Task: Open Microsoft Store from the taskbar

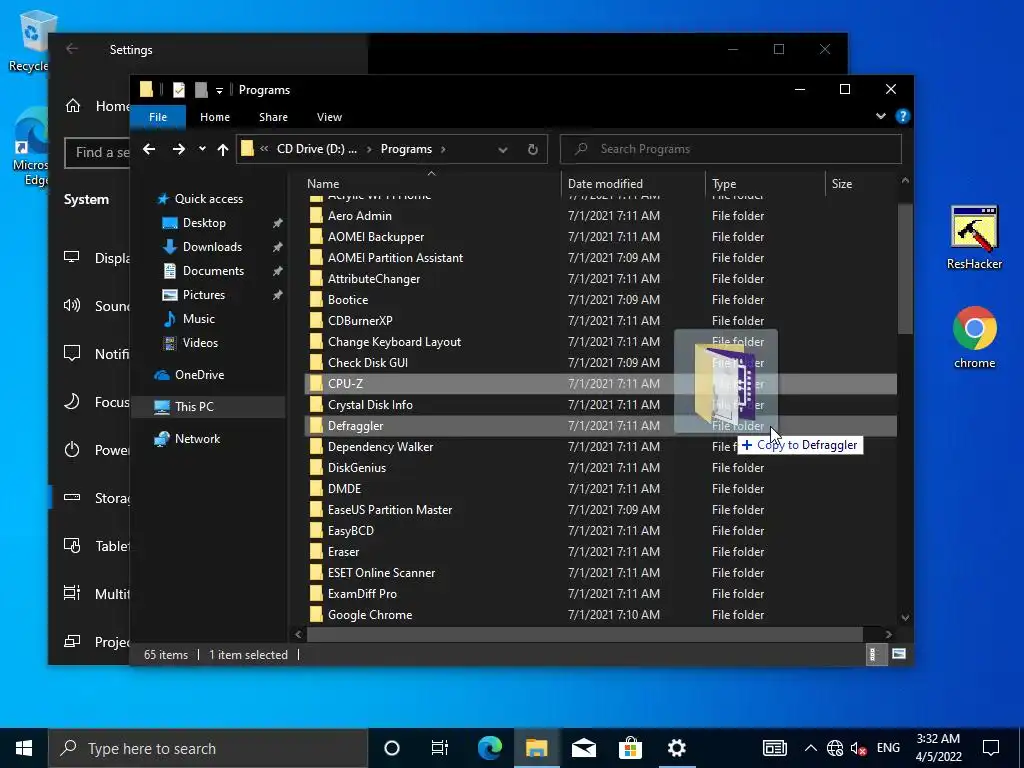Action: click(x=630, y=748)
